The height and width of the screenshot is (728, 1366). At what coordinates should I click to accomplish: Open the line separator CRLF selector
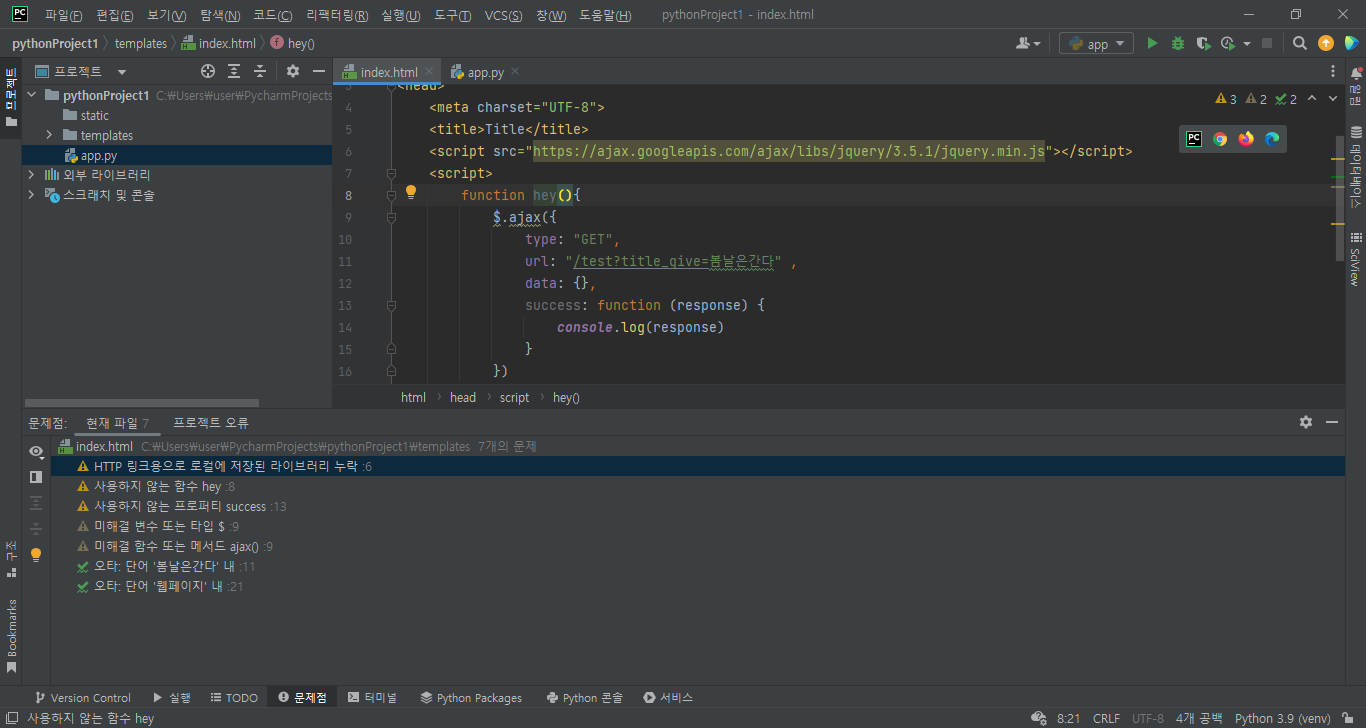[x=1106, y=718]
